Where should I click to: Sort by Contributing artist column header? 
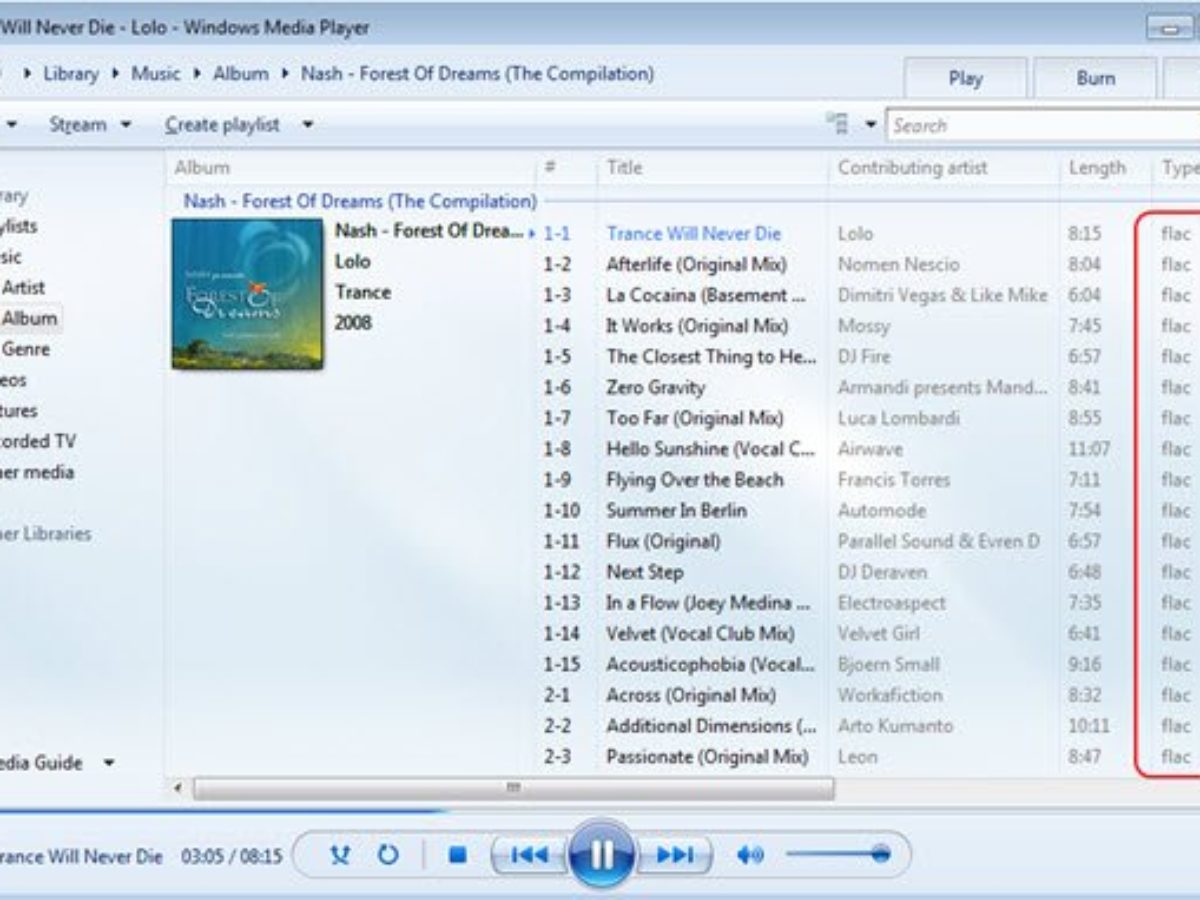pos(913,167)
